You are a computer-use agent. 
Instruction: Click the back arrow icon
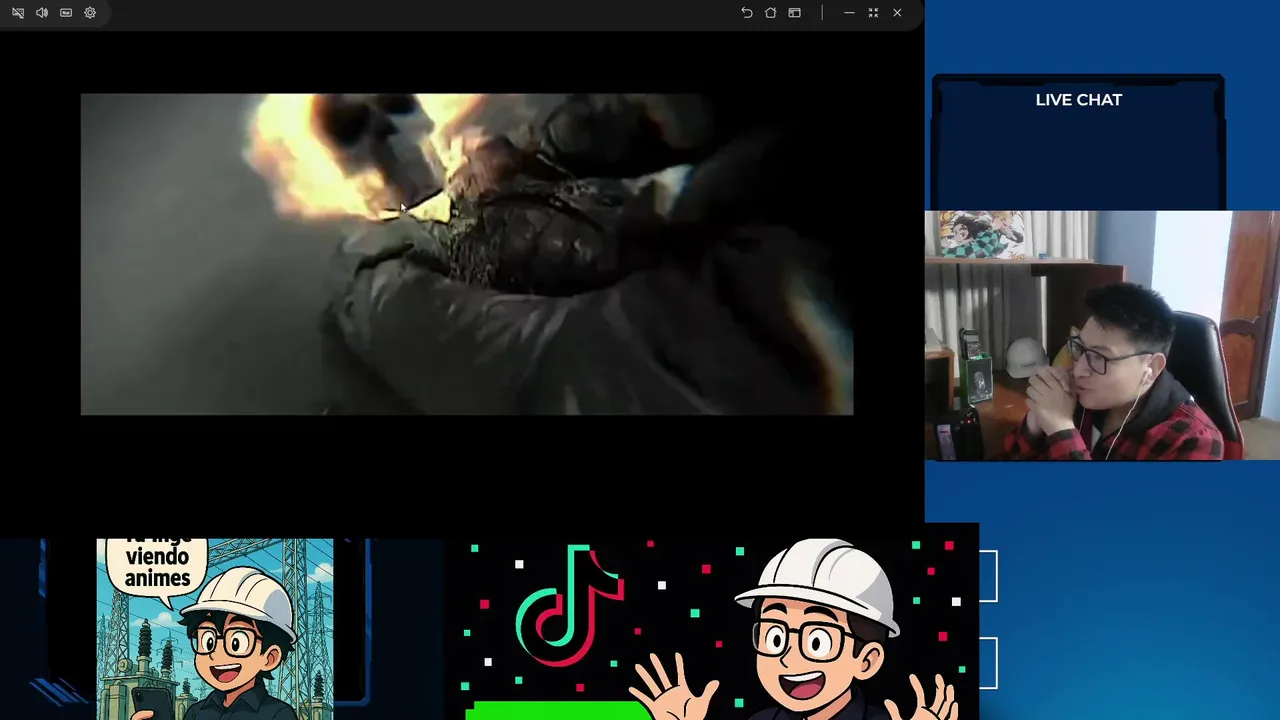[747, 13]
